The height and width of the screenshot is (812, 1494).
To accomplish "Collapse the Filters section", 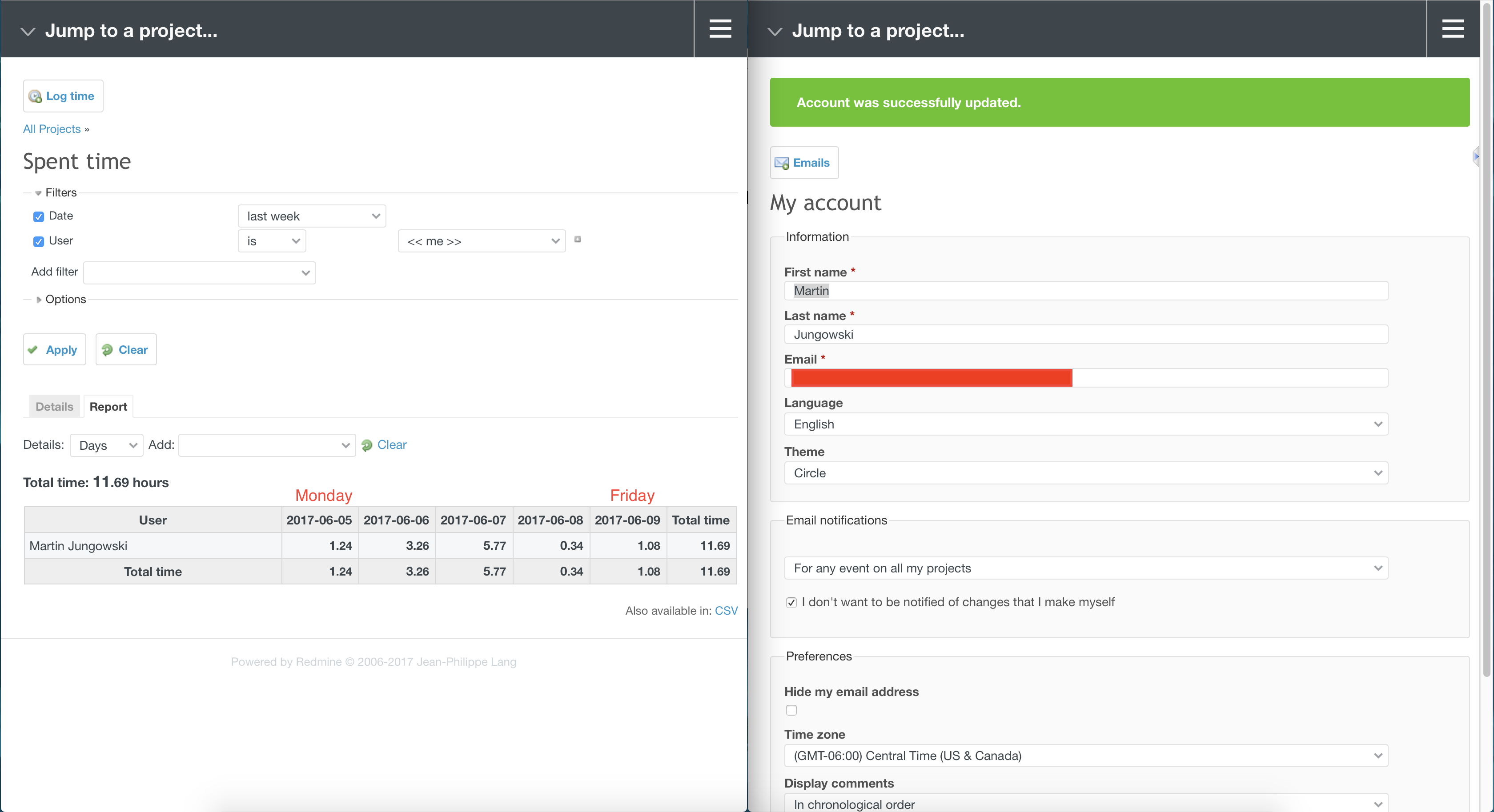I will 56,192.
